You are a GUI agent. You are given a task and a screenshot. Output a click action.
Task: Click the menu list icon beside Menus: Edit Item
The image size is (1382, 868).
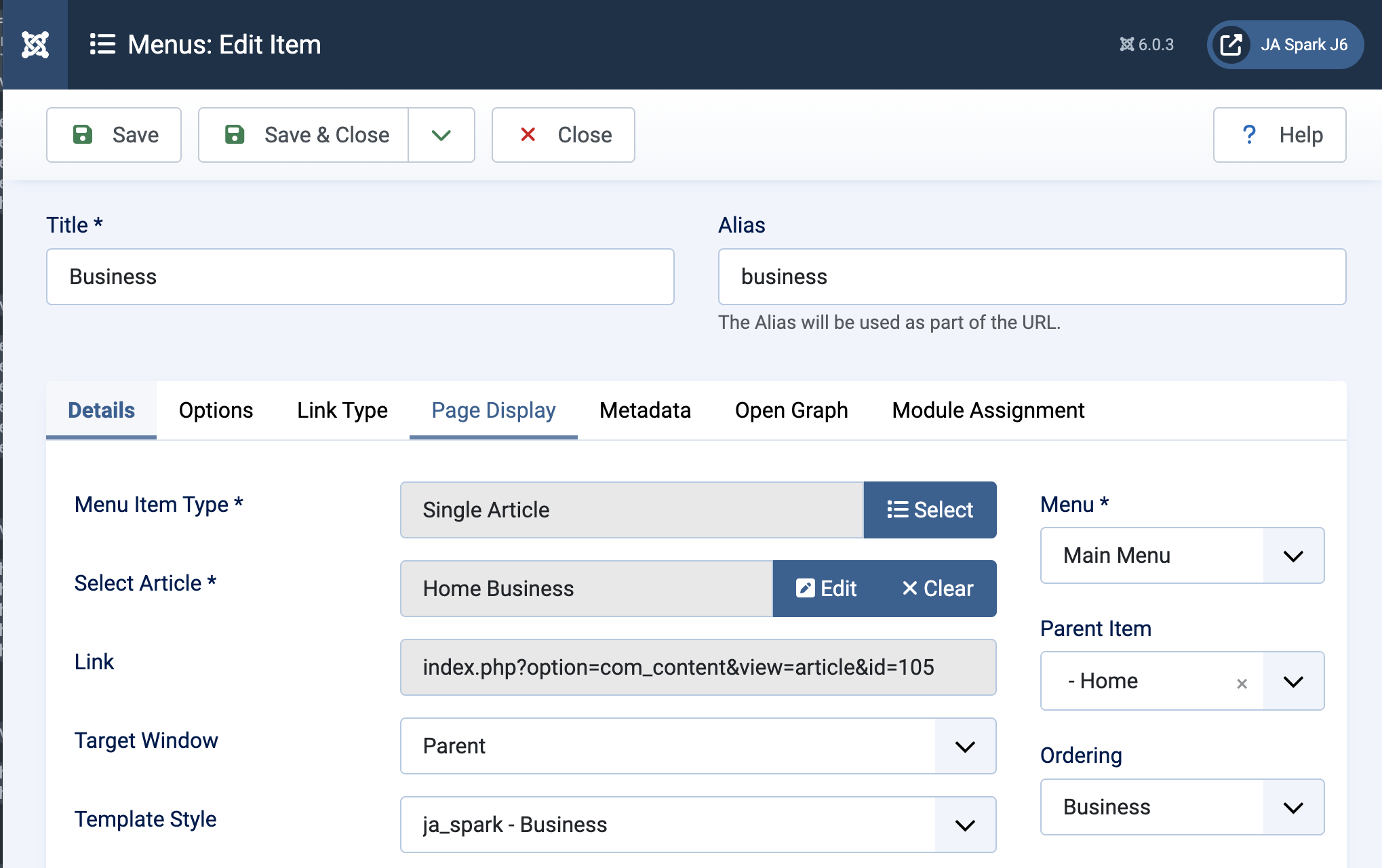(x=102, y=44)
